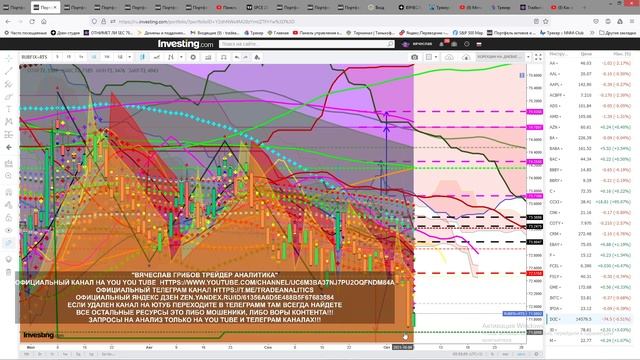Change the candlestick chart style
Viewport: 640px width, 360px height.
[x=142, y=57]
